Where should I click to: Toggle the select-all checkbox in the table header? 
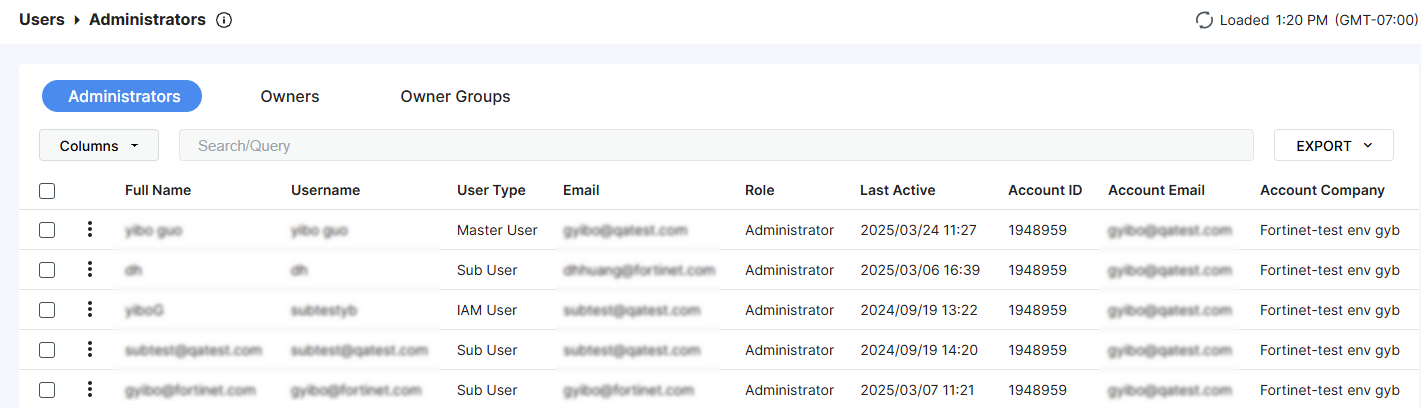[x=47, y=191]
